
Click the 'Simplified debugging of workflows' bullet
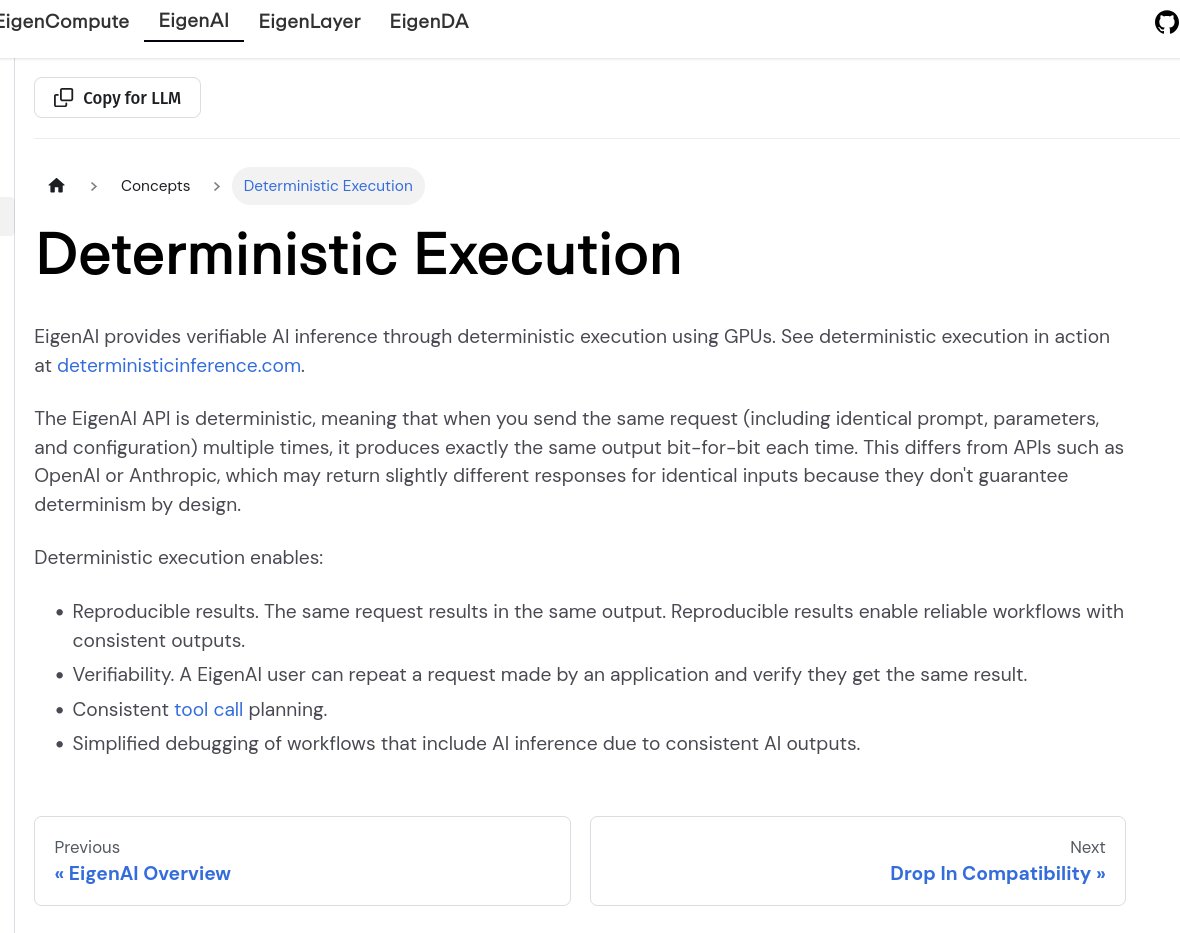pos(466,744)
